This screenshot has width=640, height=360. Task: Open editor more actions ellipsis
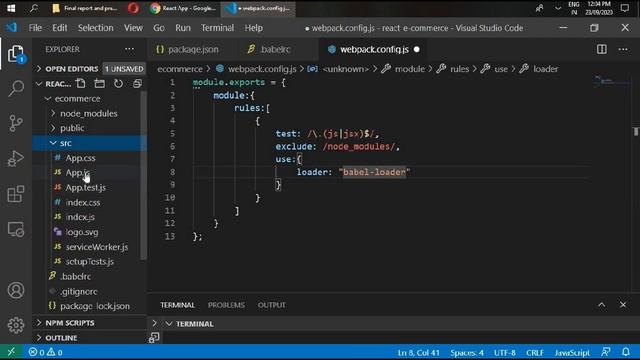623,49
